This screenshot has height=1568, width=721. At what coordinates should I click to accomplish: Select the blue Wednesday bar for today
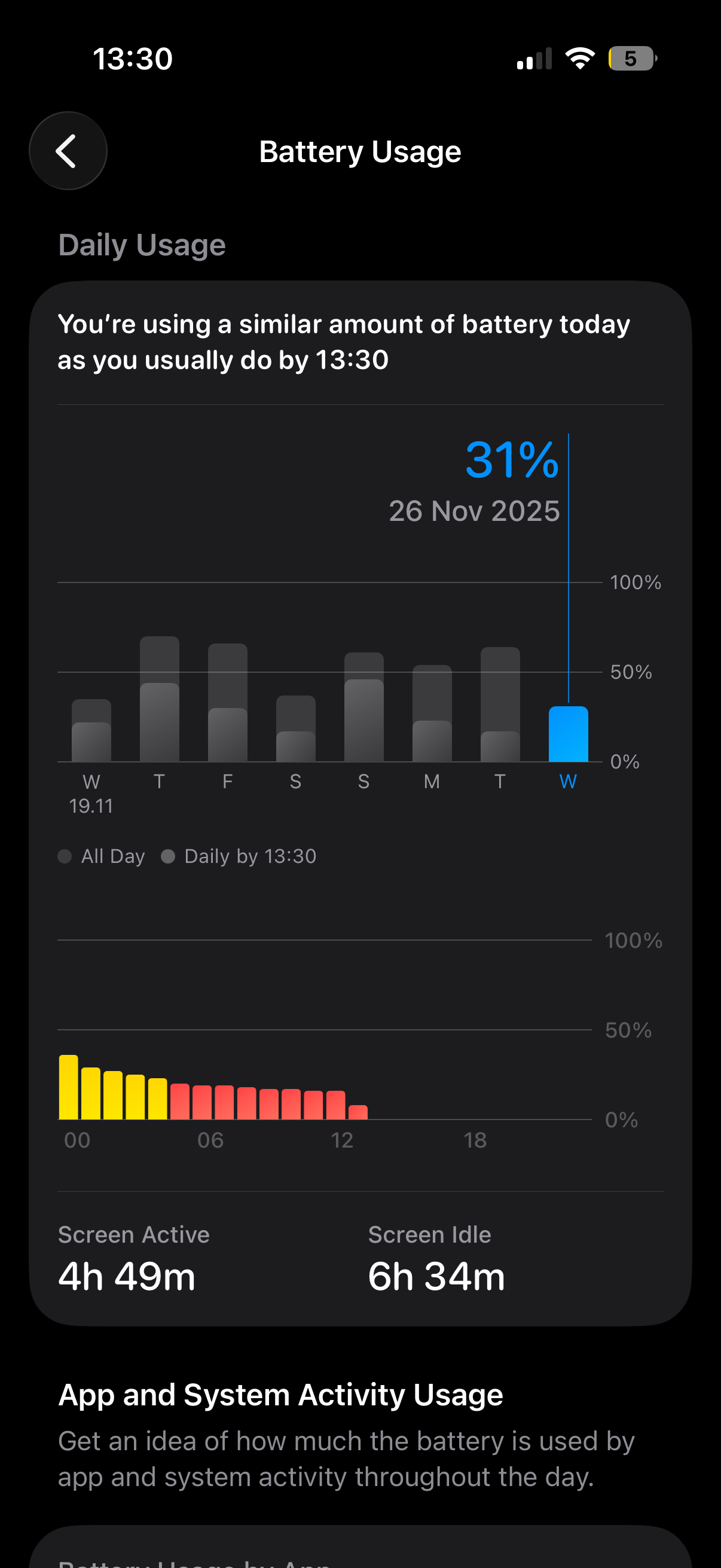coord(569,734)
